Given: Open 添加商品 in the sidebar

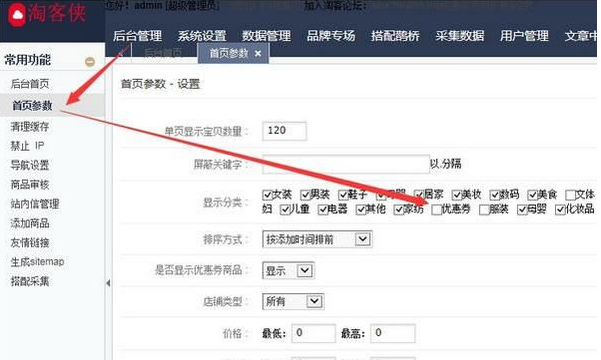Looking at the screenshot, I should [x=30, y=224].
